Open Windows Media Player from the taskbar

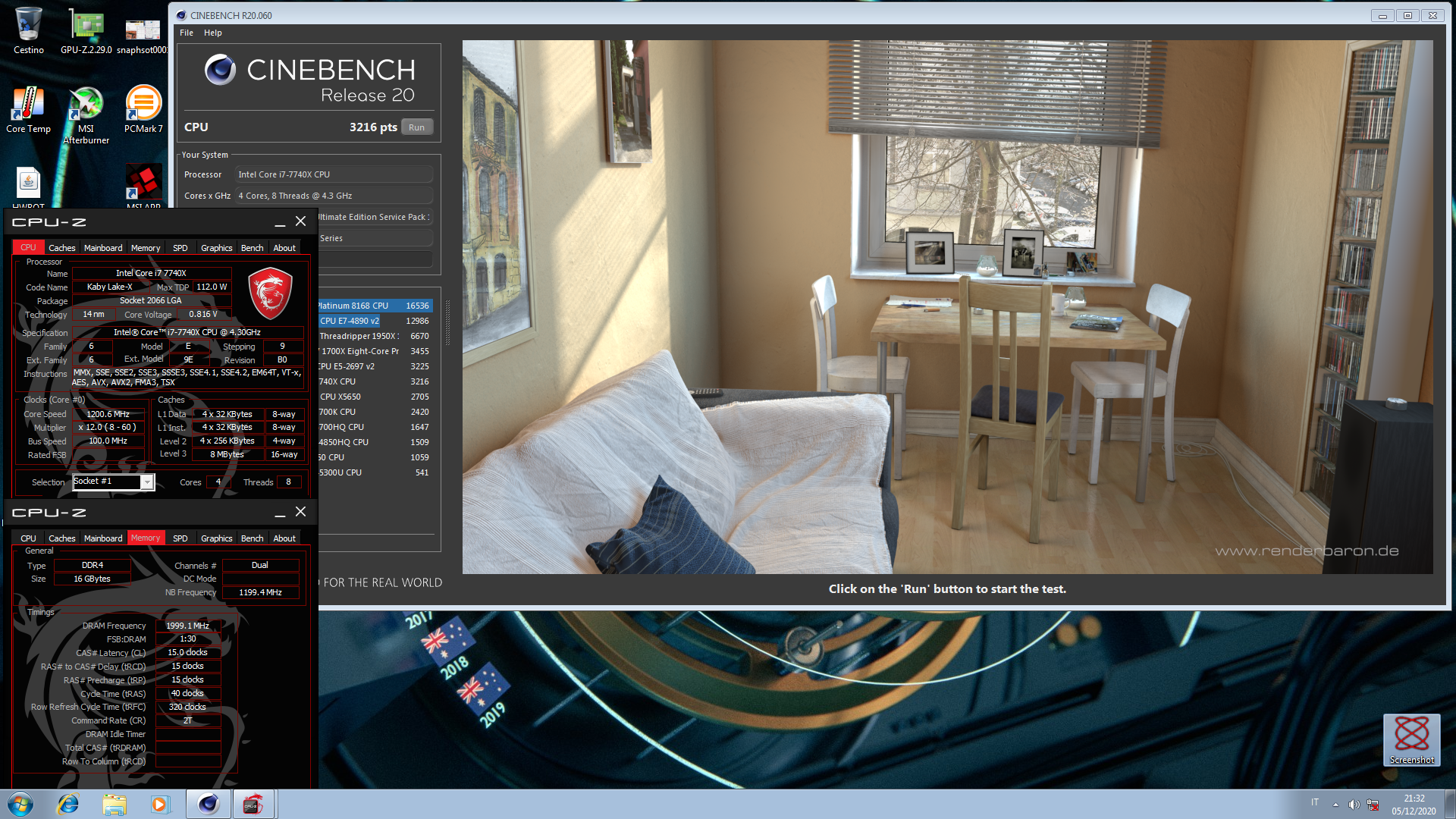click(160, 804)
